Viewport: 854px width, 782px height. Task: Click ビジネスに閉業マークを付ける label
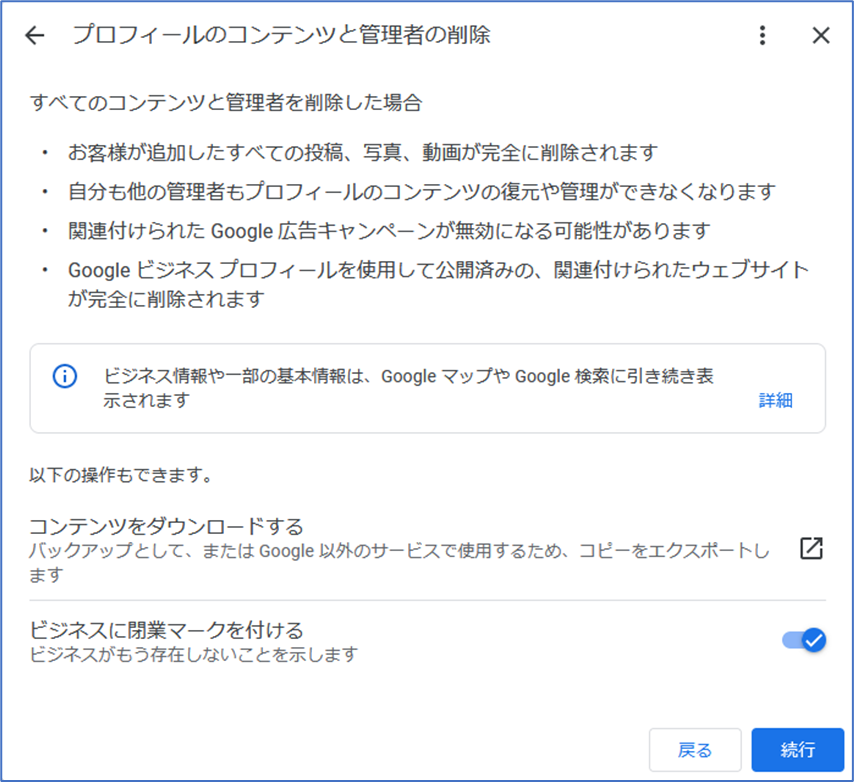[166, 630]
